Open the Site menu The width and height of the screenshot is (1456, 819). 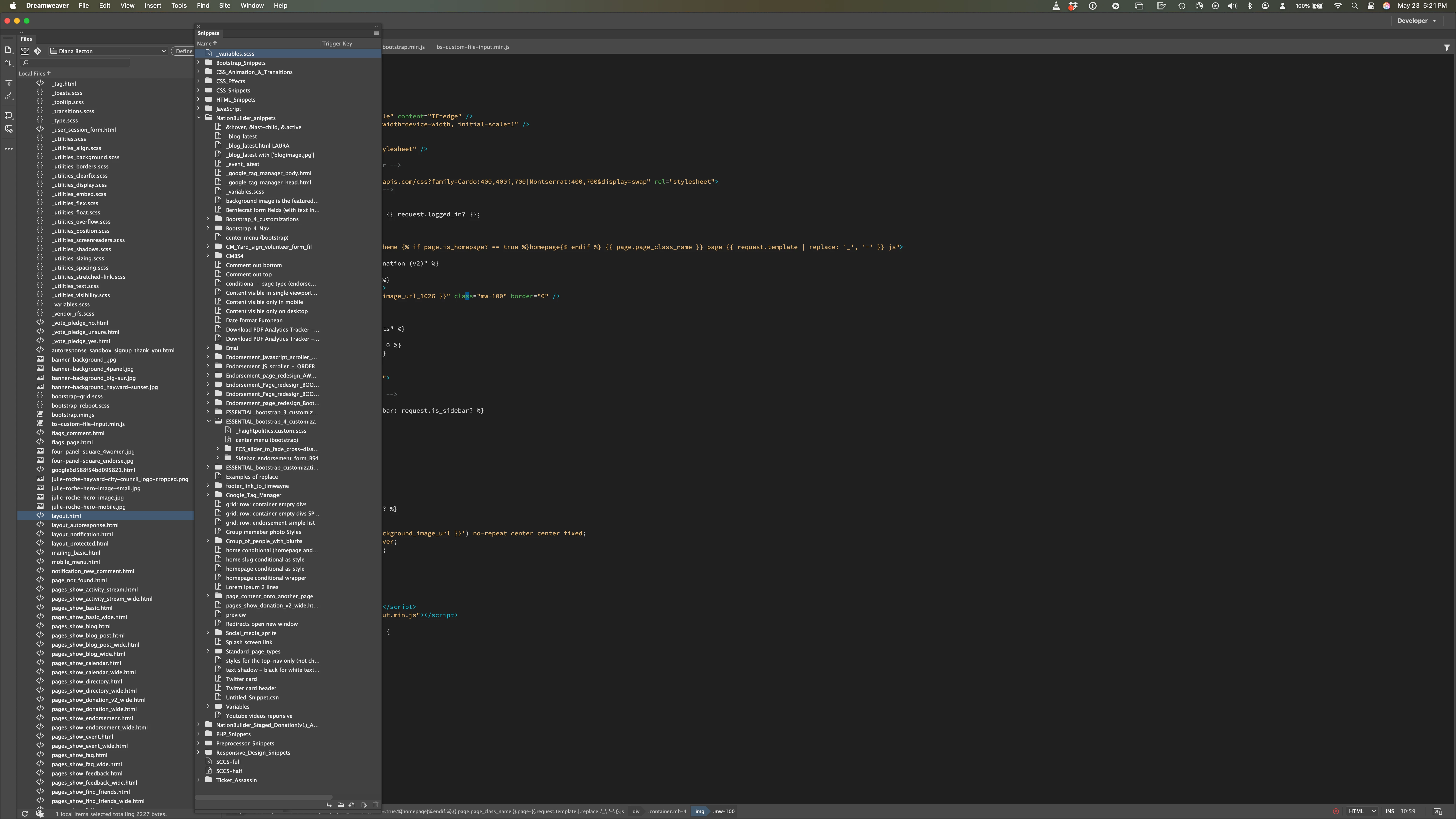coord(224,6)
